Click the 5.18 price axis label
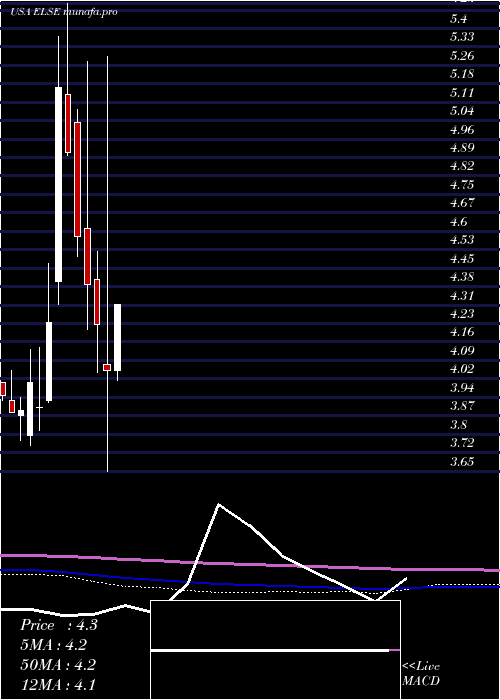The image size is (500, 700). 462,74
